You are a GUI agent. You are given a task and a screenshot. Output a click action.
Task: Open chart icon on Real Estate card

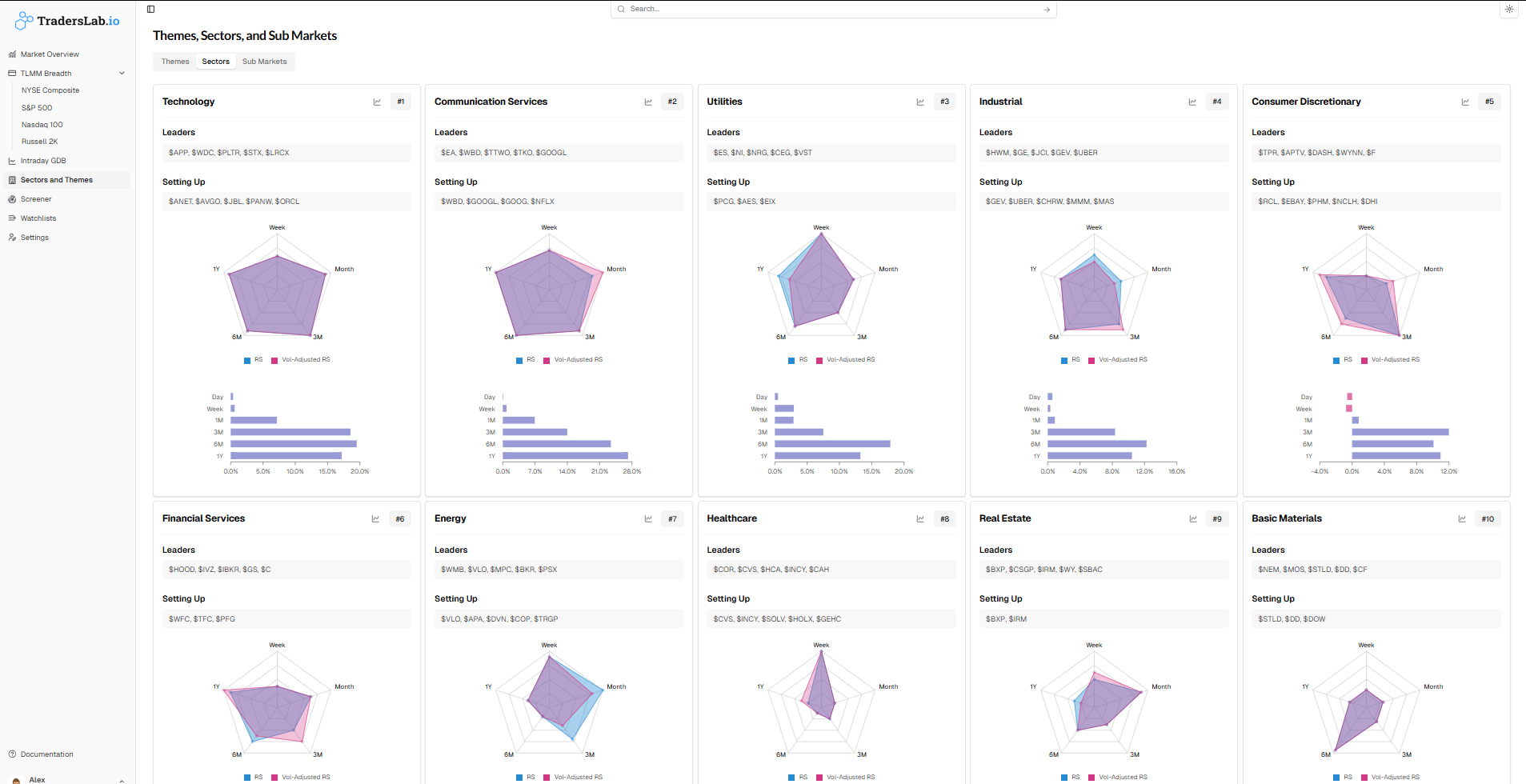(1193, 518)
